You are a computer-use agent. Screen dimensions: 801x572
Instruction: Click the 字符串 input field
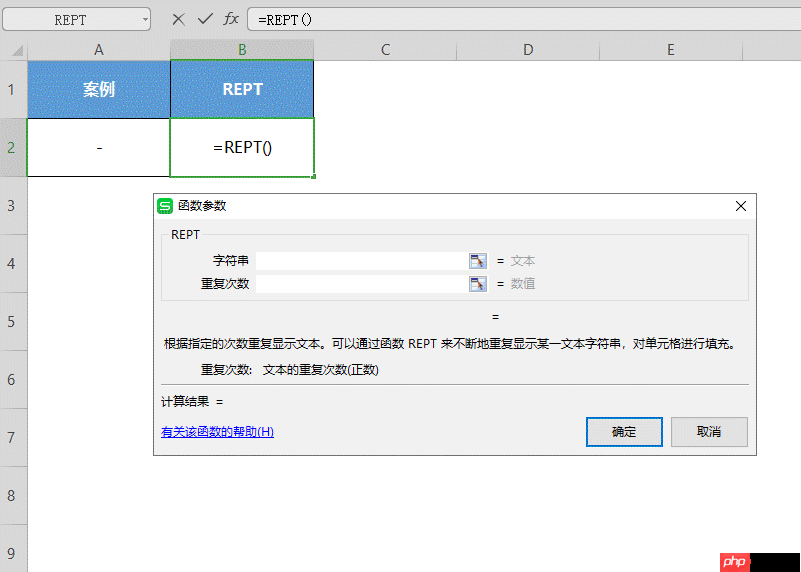(x=361, y=260)
